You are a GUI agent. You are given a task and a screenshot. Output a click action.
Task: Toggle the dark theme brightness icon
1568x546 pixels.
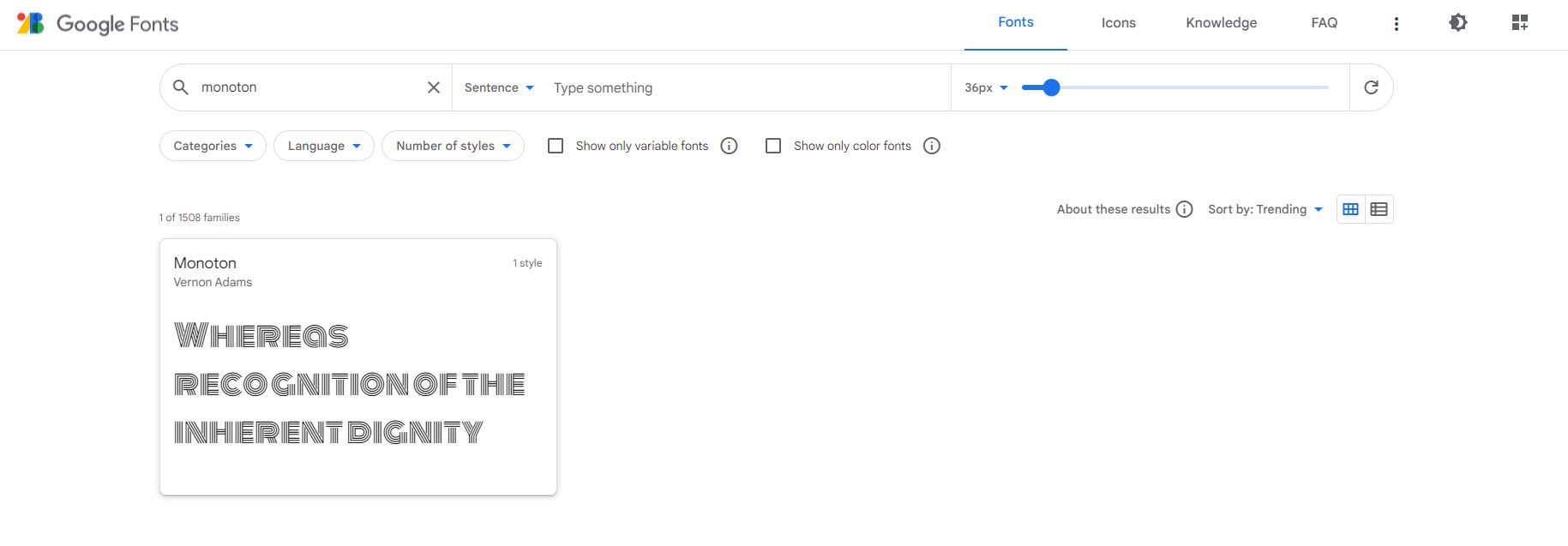pyautogui.click(x=1458, y=23)
